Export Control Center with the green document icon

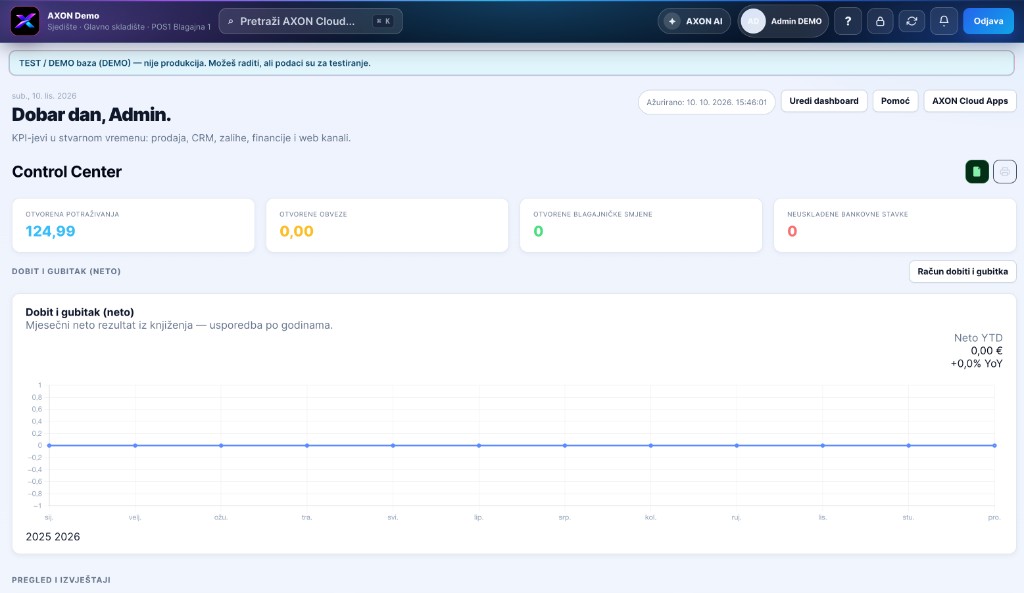[x=977, y=172]
